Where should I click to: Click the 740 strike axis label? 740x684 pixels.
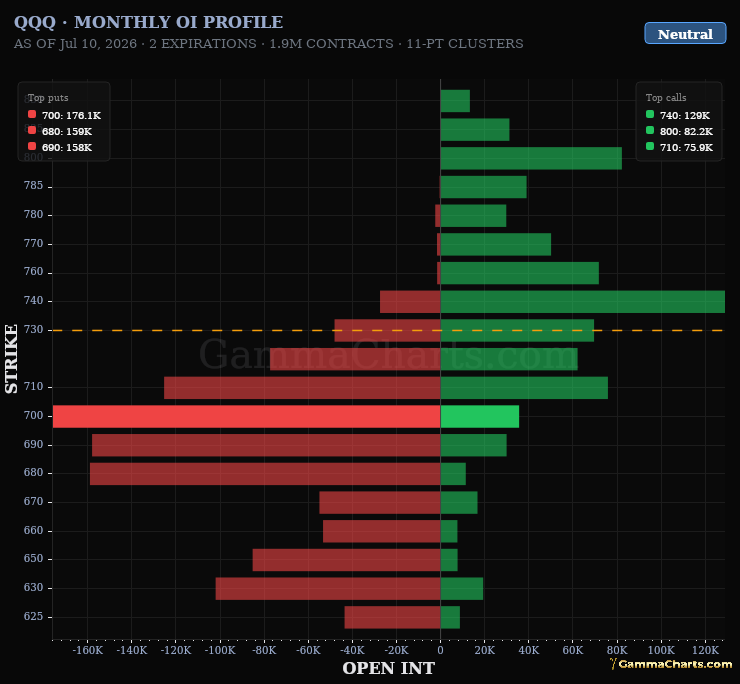[x=34, y=301]
